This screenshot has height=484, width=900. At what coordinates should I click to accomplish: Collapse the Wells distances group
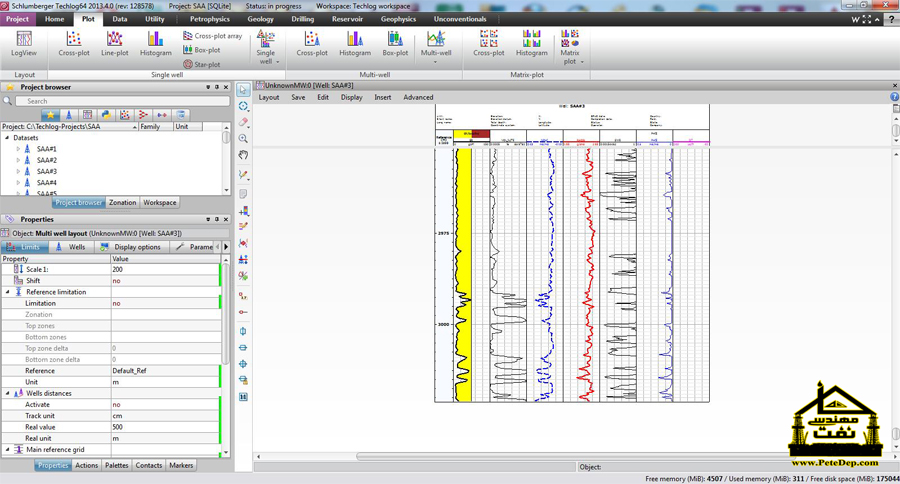point(7,393)
